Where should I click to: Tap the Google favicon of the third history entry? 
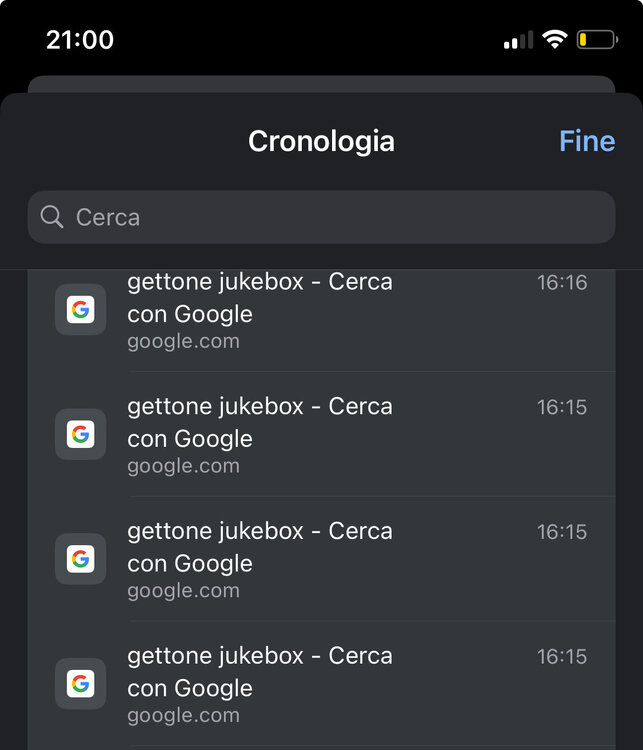click(x=80, y=559)
